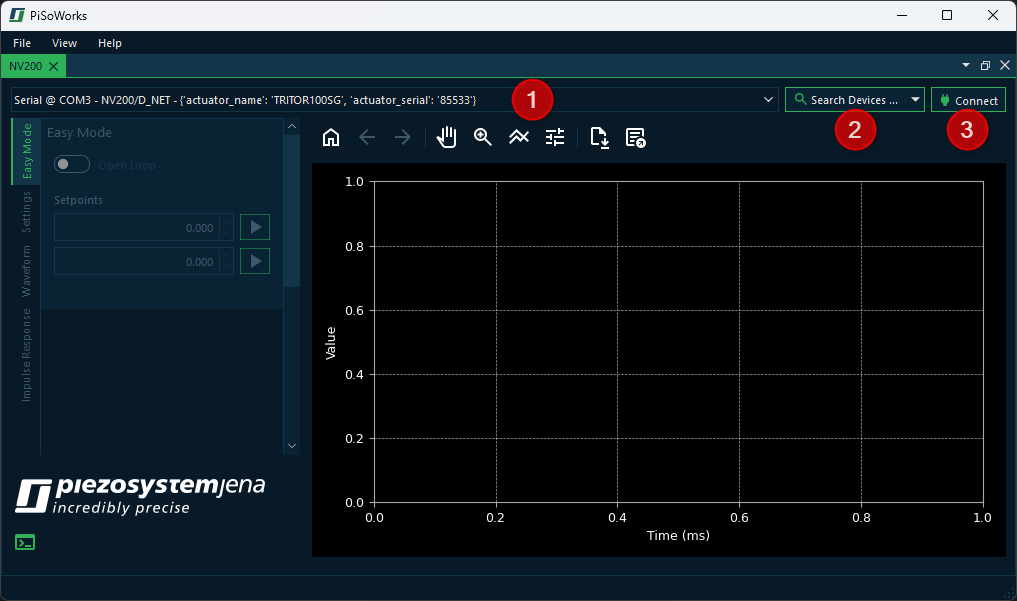The width and height of the screenshot is (1017, 601).
Task: Click the Connect button
Action: tap(968, 100)
